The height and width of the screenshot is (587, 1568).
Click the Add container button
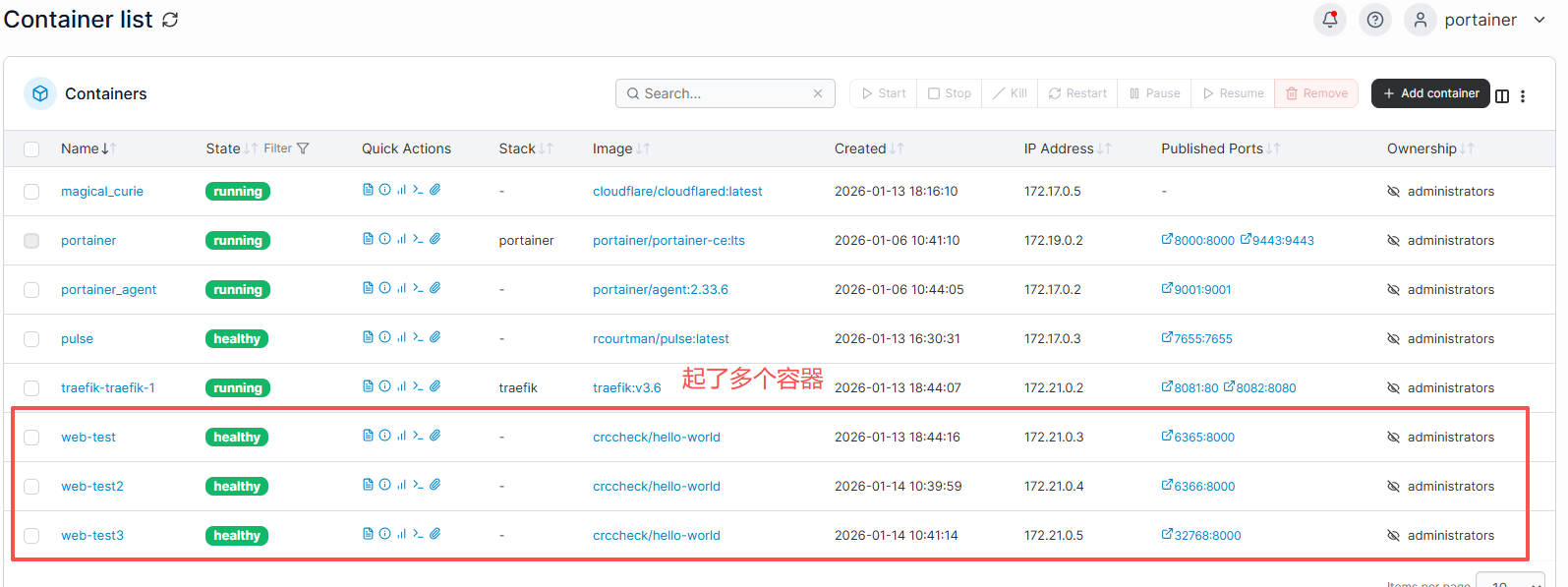tap(1429, 93)
